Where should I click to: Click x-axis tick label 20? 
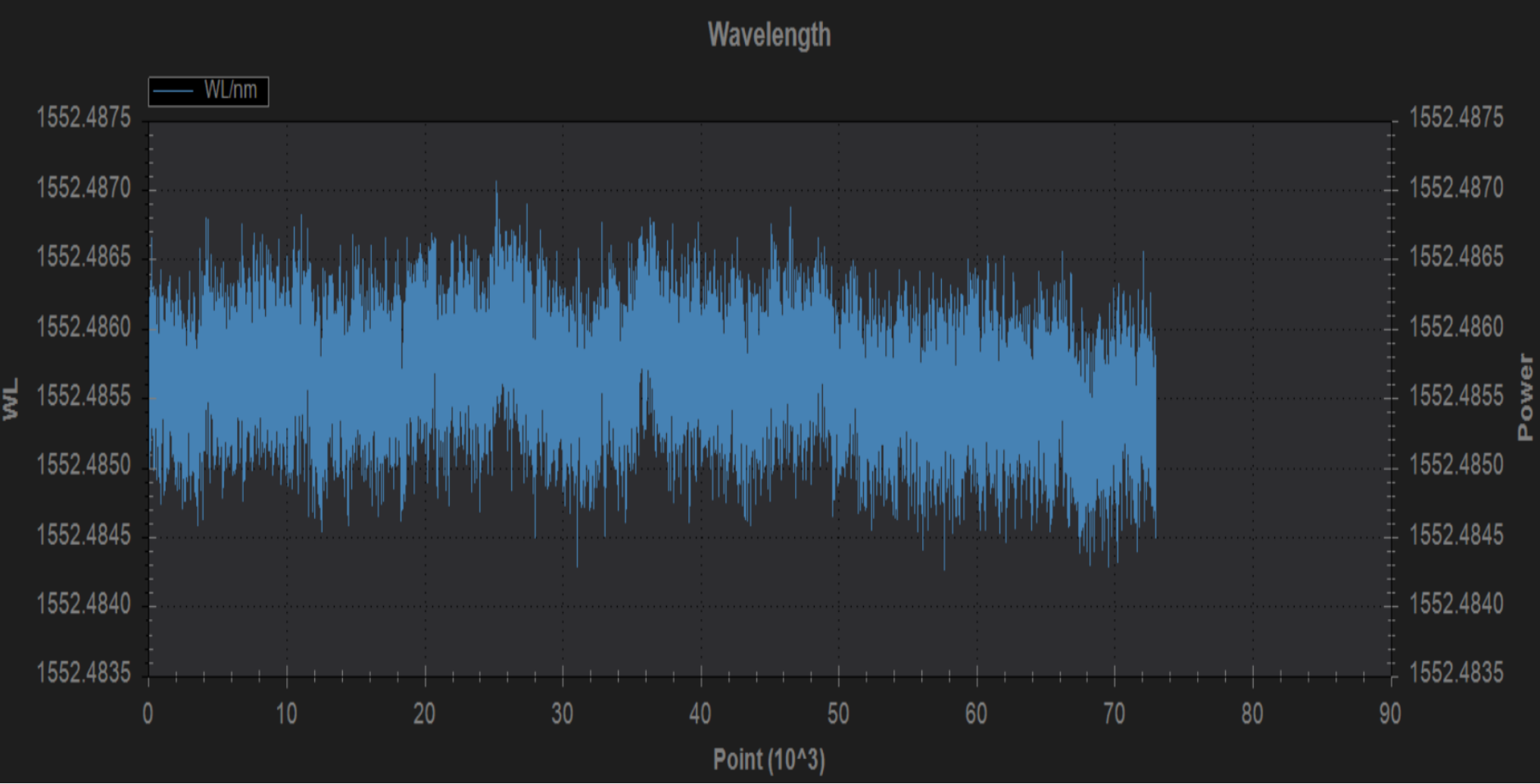click(424, 714)
